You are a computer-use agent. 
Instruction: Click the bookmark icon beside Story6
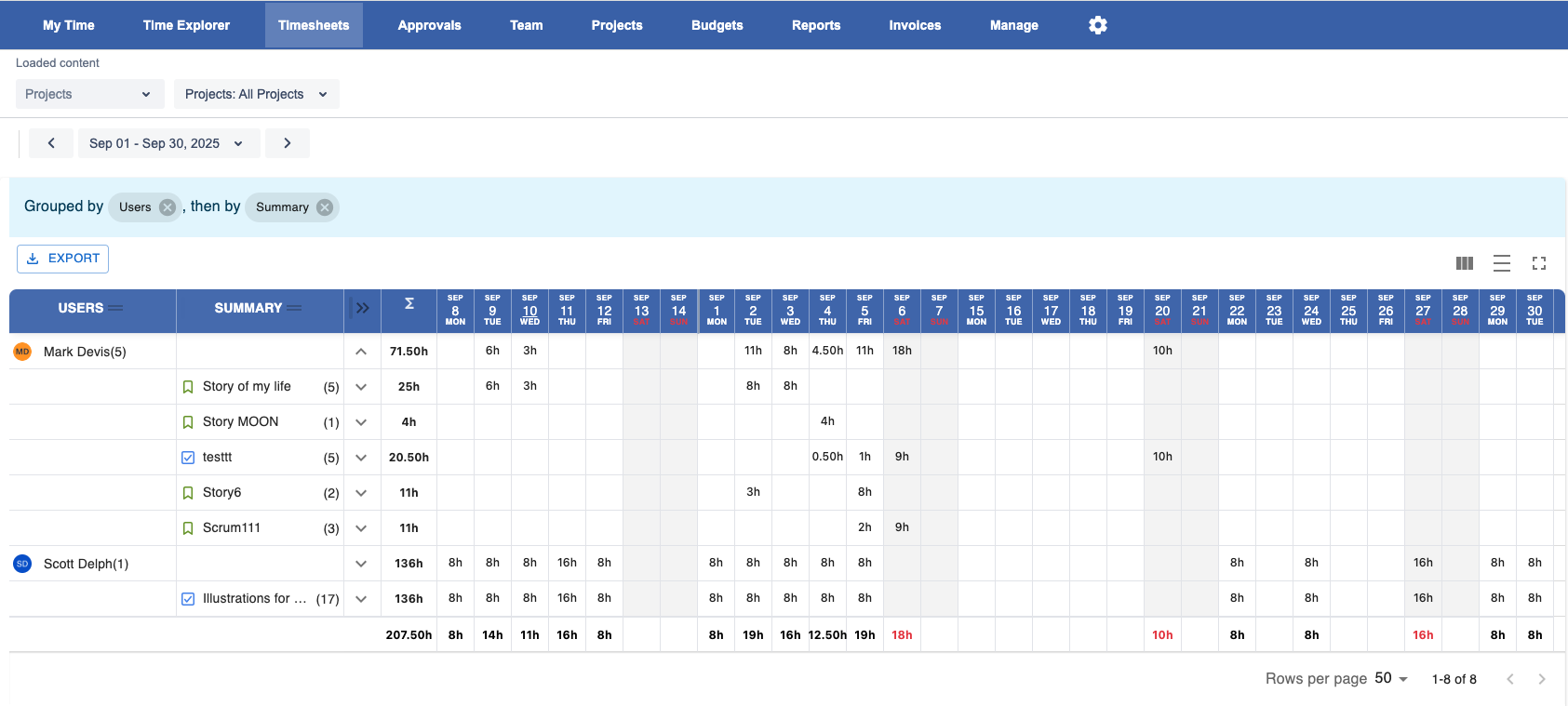point(188,493)
